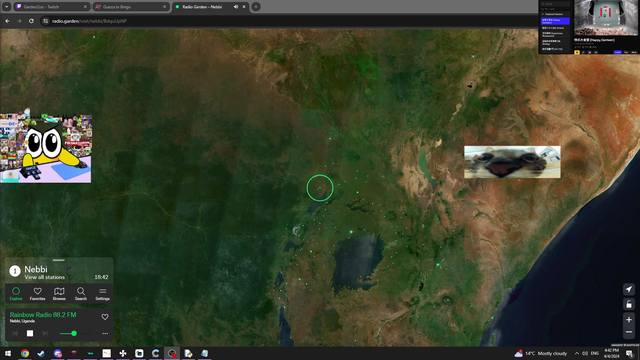Zoom in the map with plus button
640x360 pixels.
pos(629,320)
